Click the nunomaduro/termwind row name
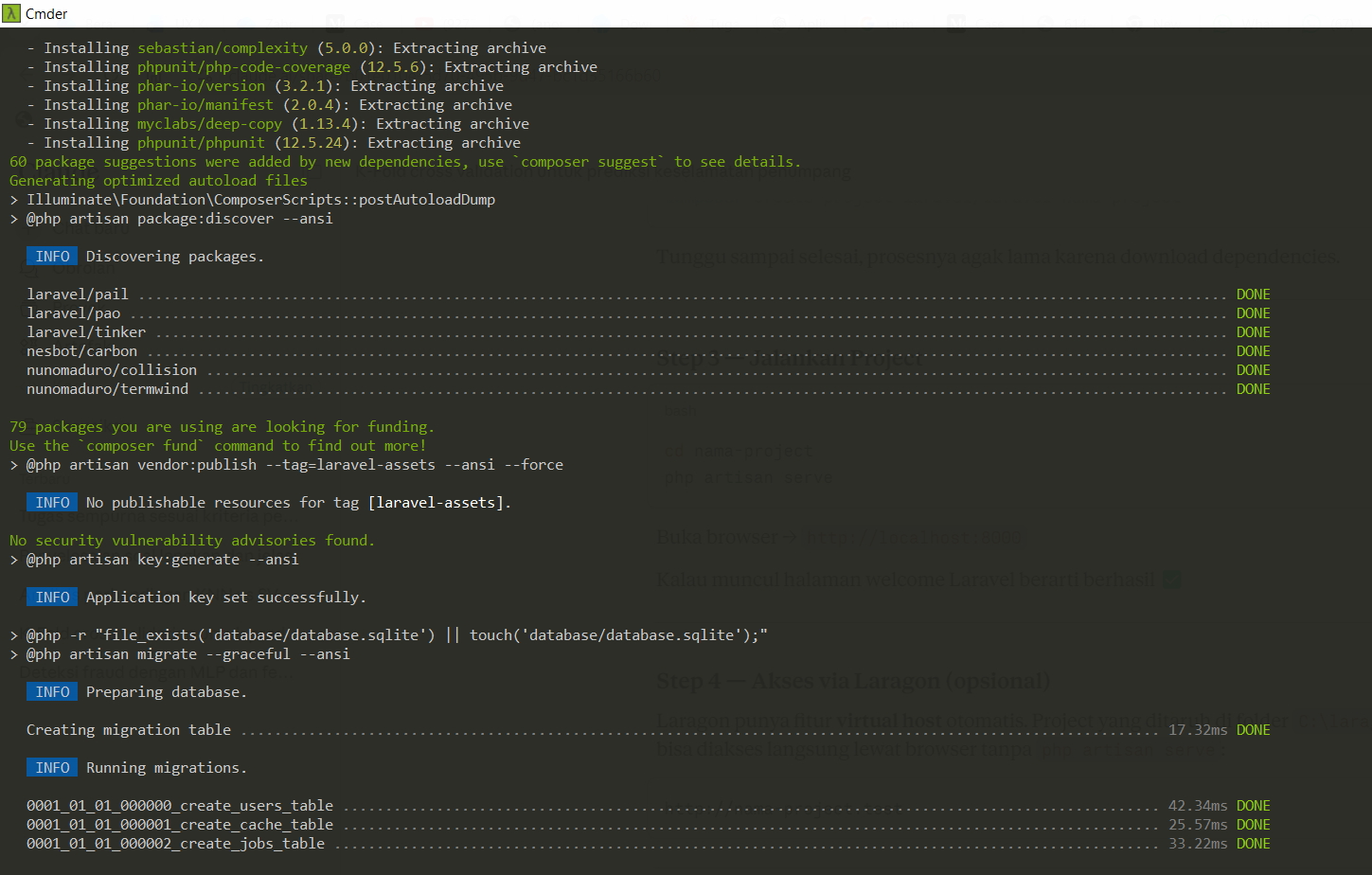 (108, 389)
